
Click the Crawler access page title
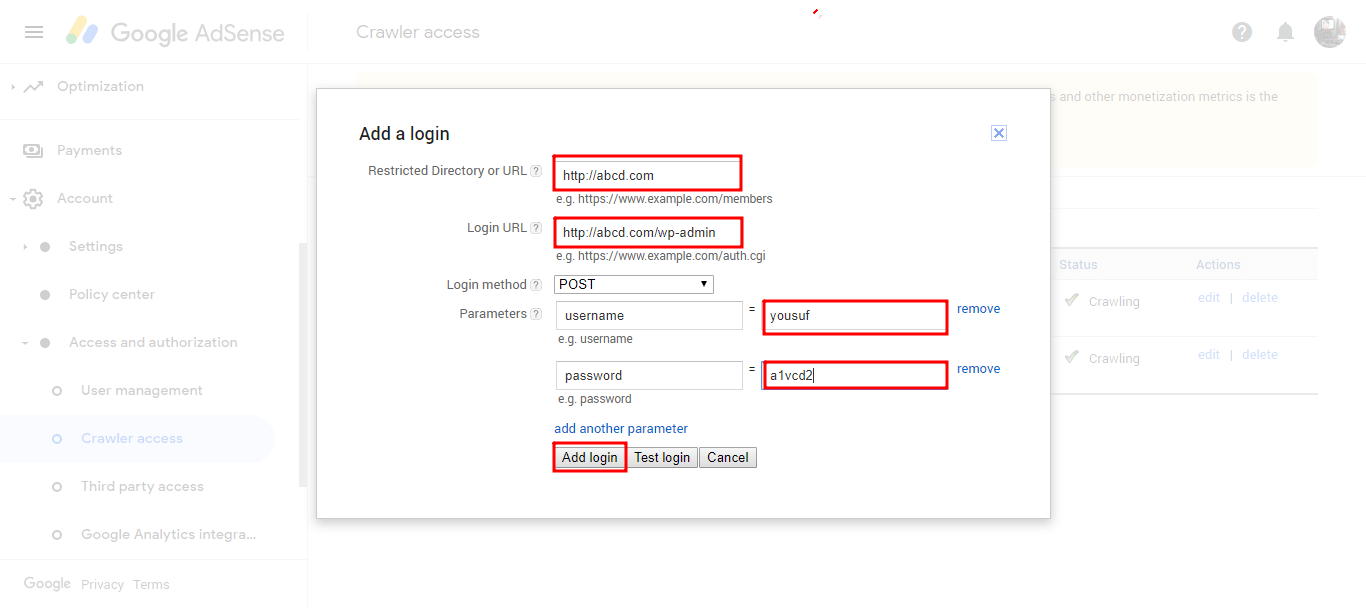pos(418,32)
